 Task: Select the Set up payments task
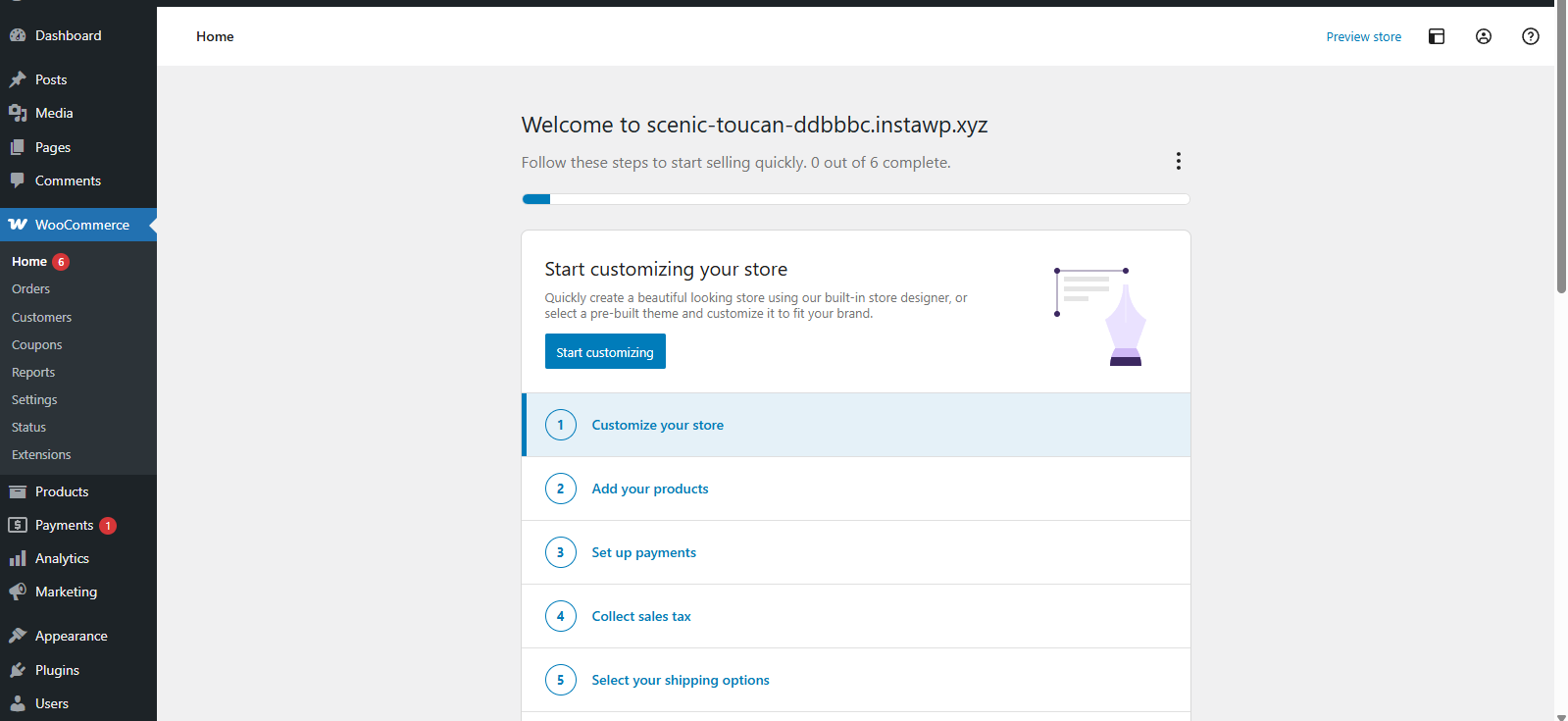[856, 552]
